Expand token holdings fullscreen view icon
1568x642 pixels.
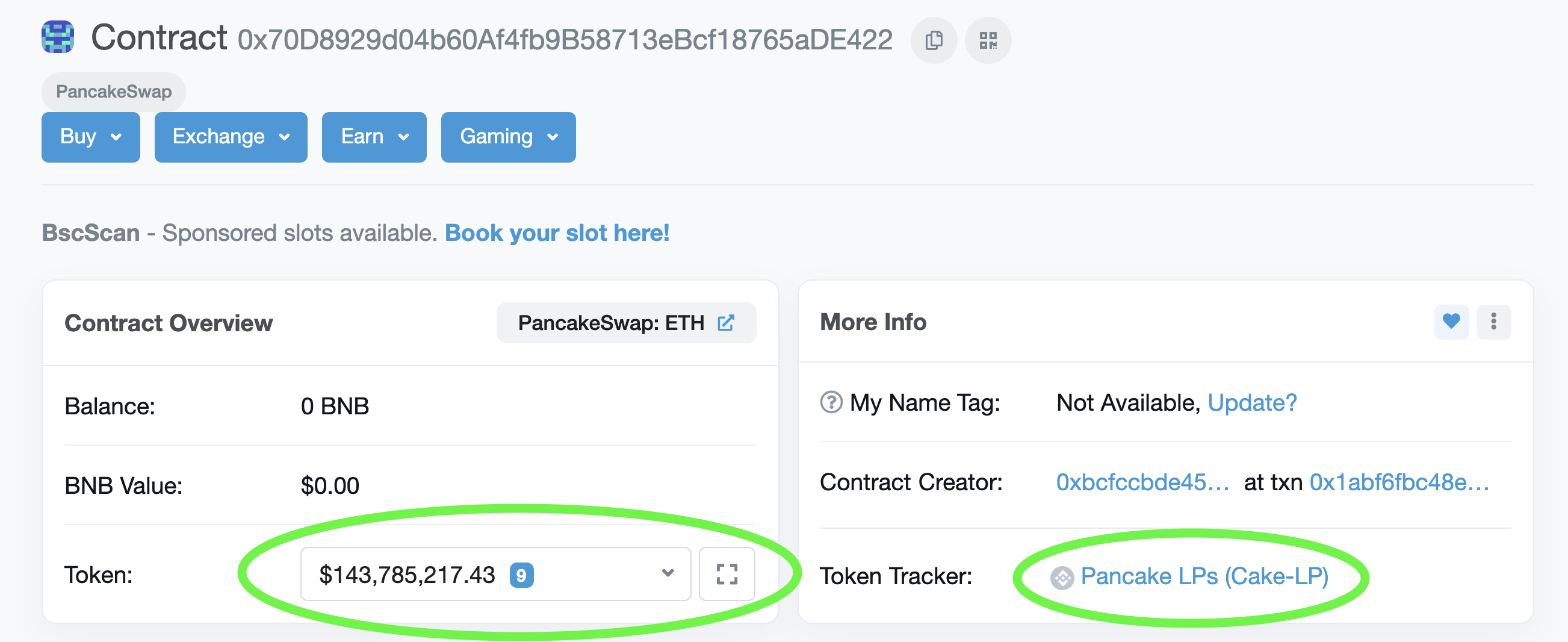coord(727,574)
